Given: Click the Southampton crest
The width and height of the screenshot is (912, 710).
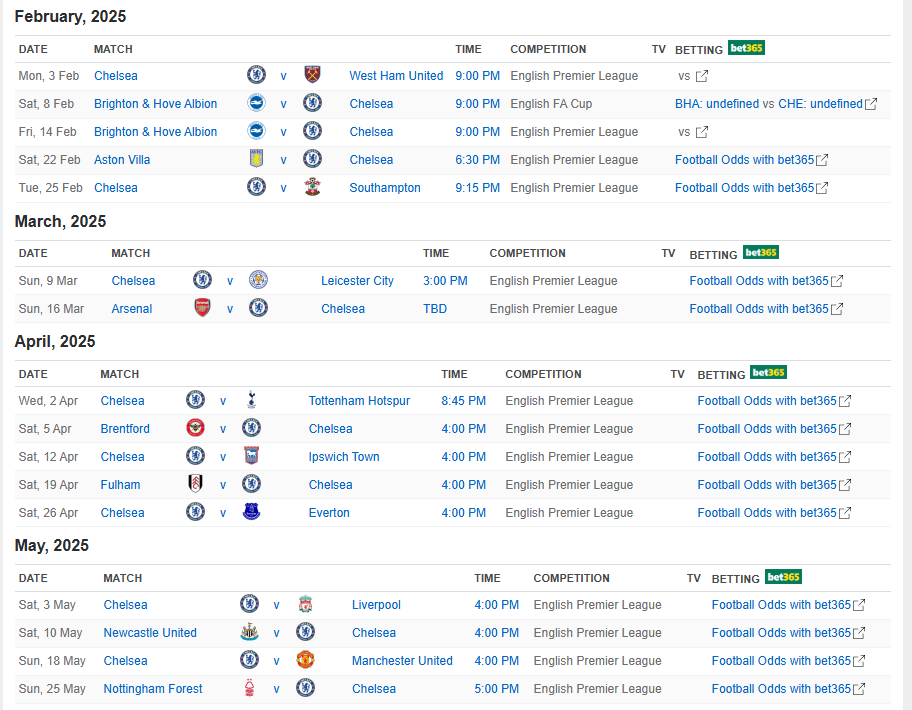Looking at the screenshot, I should (312, 187).
